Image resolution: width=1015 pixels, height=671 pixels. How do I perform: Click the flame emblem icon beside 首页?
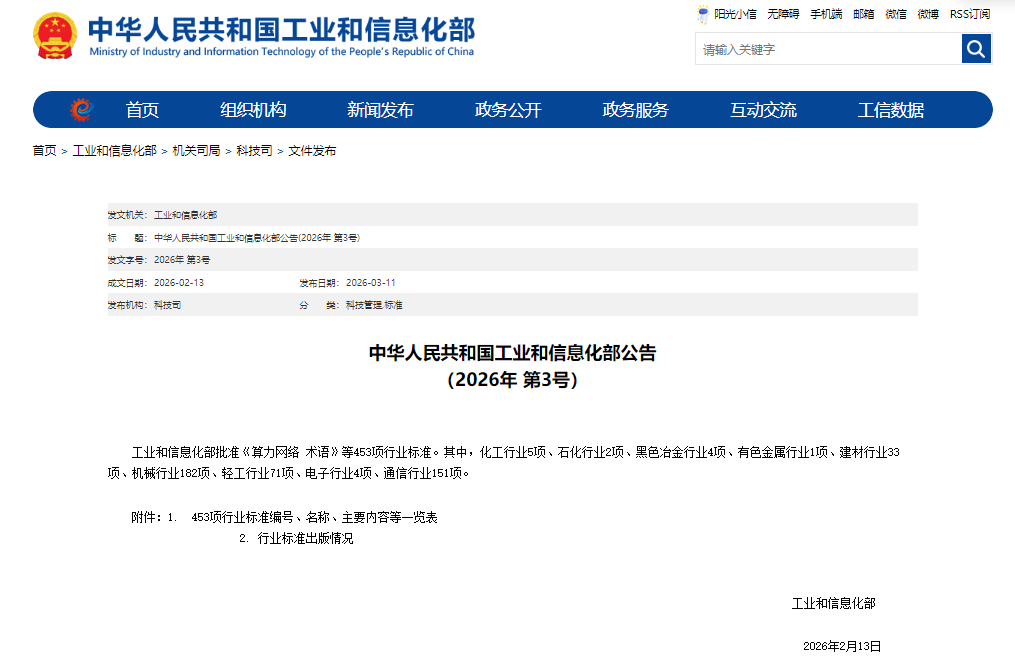click(x=80, y=109)
